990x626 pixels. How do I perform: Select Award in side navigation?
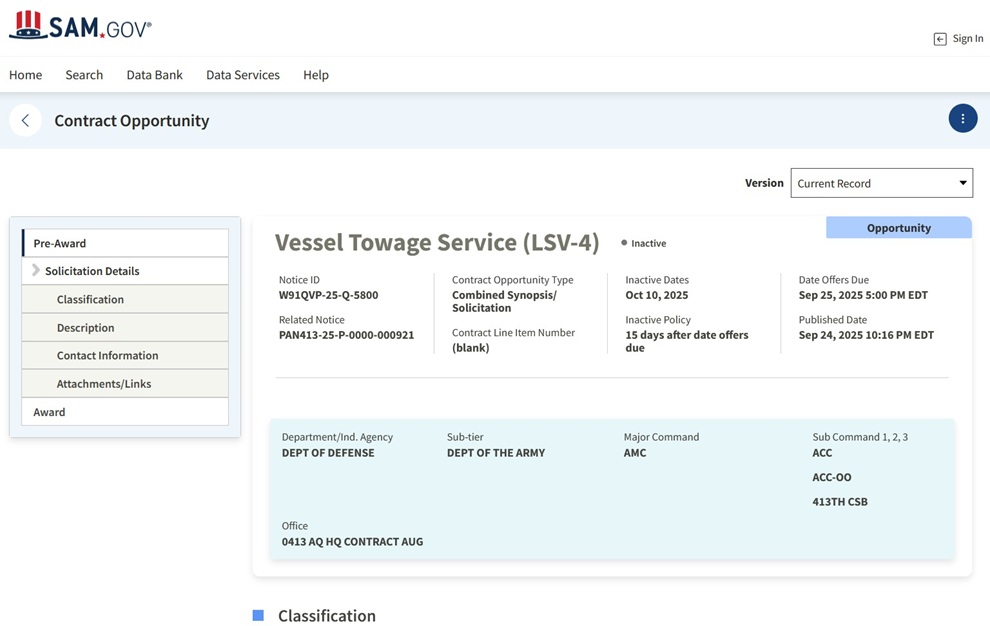point(49,412)
